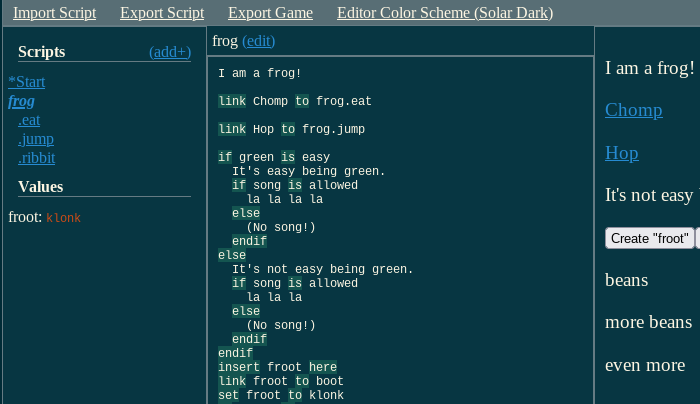Change Editor Color Scheme (Solar Dark)
The height and width of the screenshot is (404, 700).
445,13
